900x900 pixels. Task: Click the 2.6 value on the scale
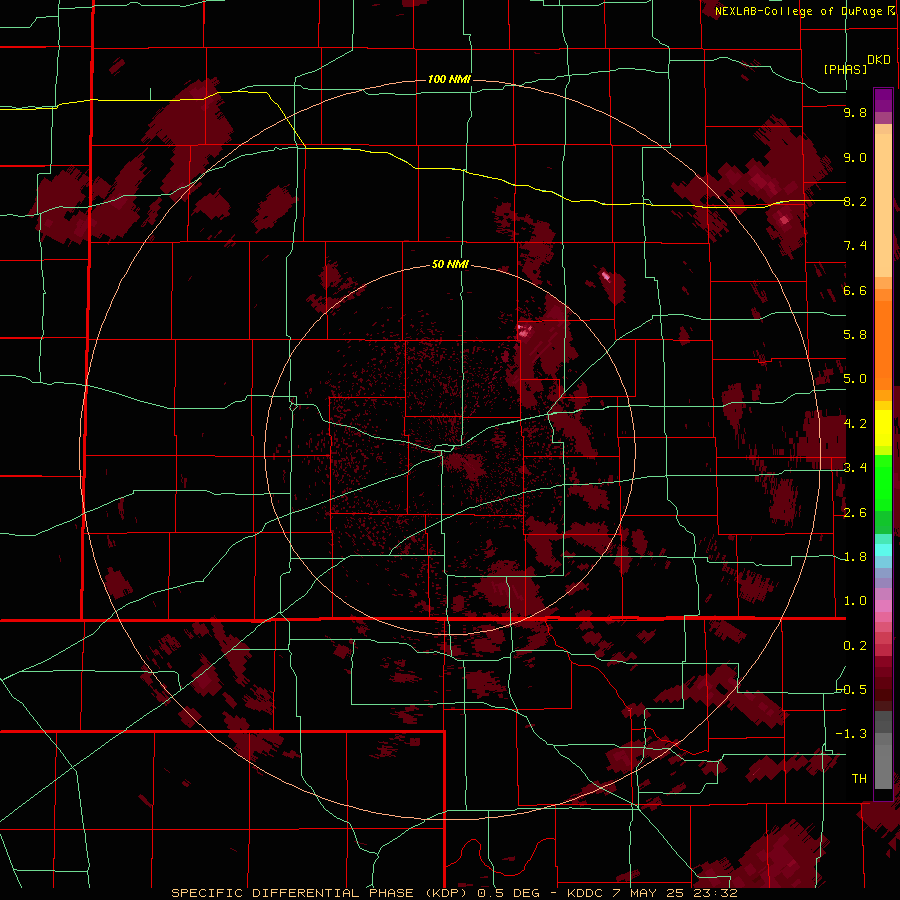[855, 513]
